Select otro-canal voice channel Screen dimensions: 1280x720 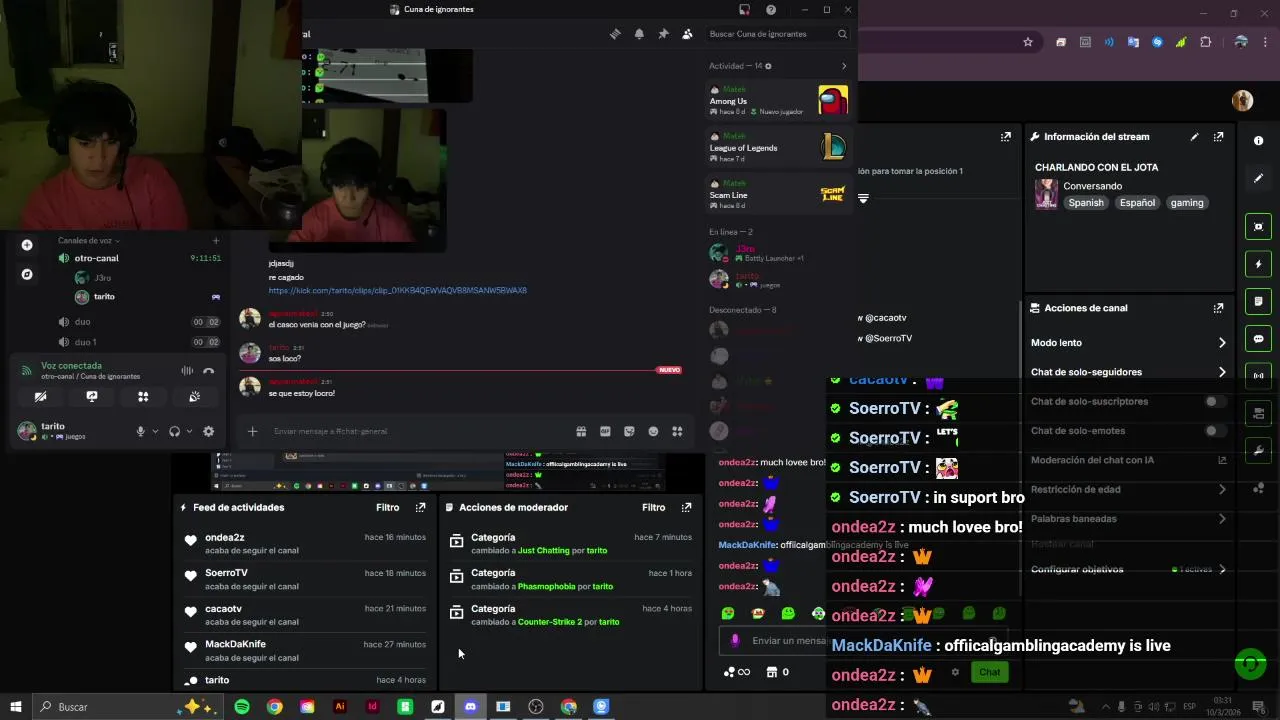(140, 258)
